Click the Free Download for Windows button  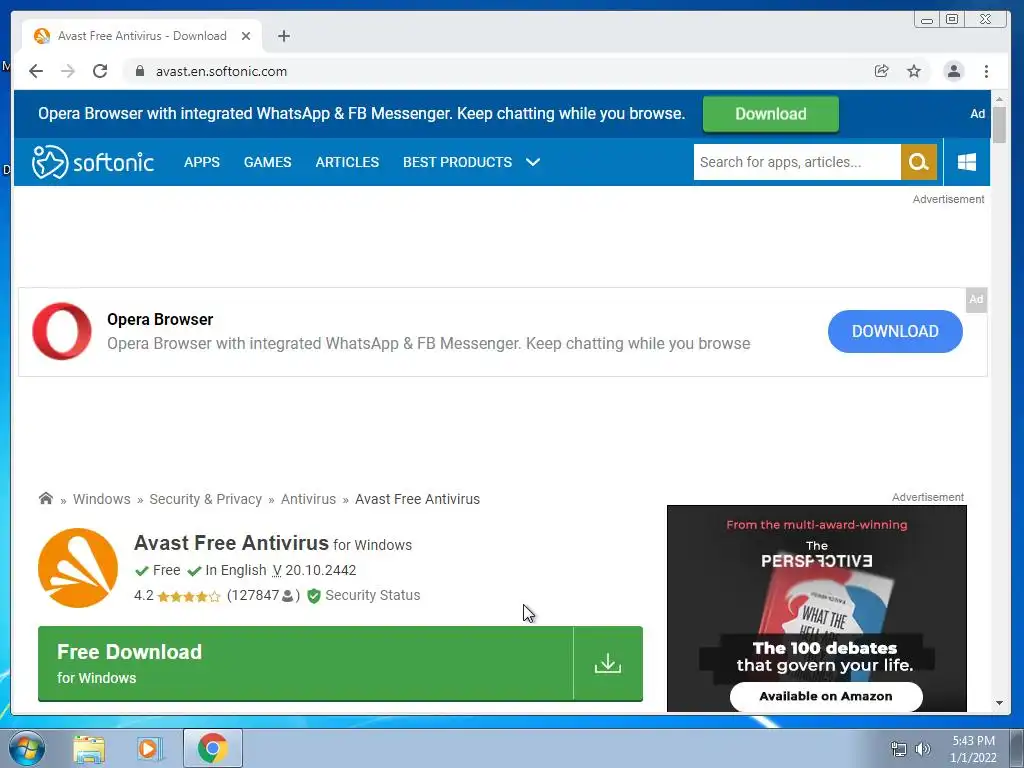(306, 664)
